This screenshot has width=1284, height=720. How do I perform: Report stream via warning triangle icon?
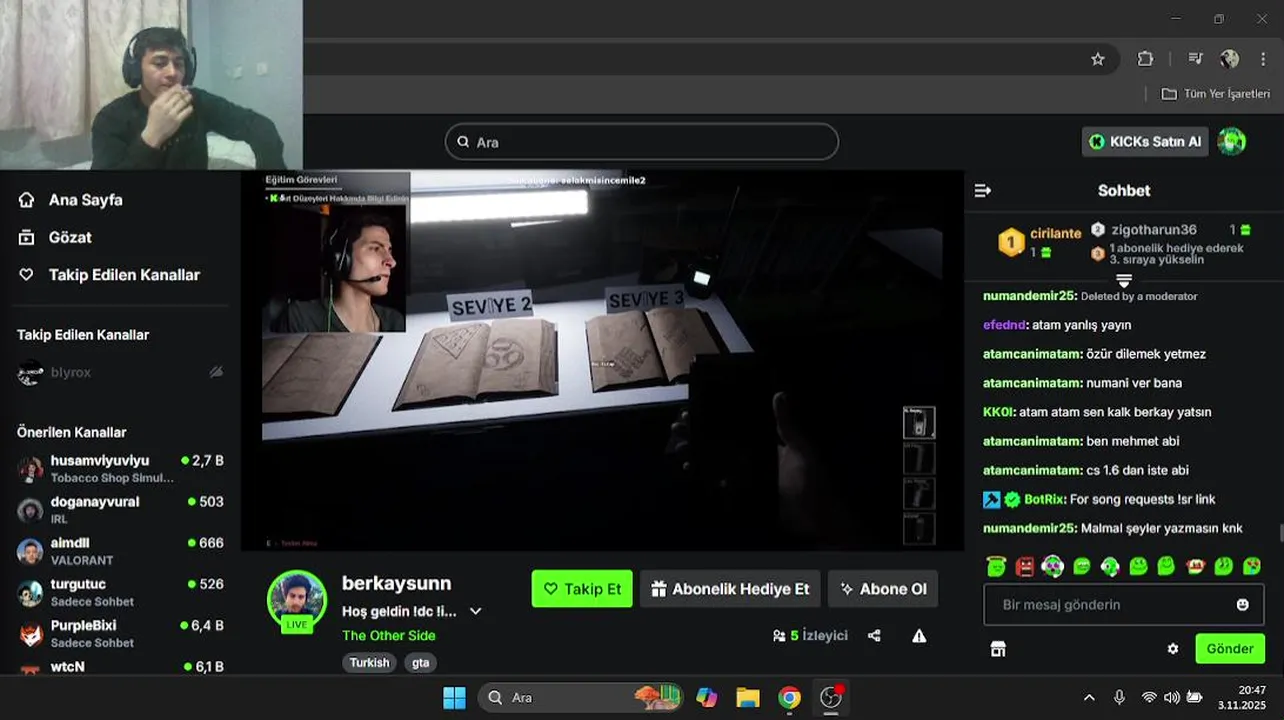pos(919,635)
